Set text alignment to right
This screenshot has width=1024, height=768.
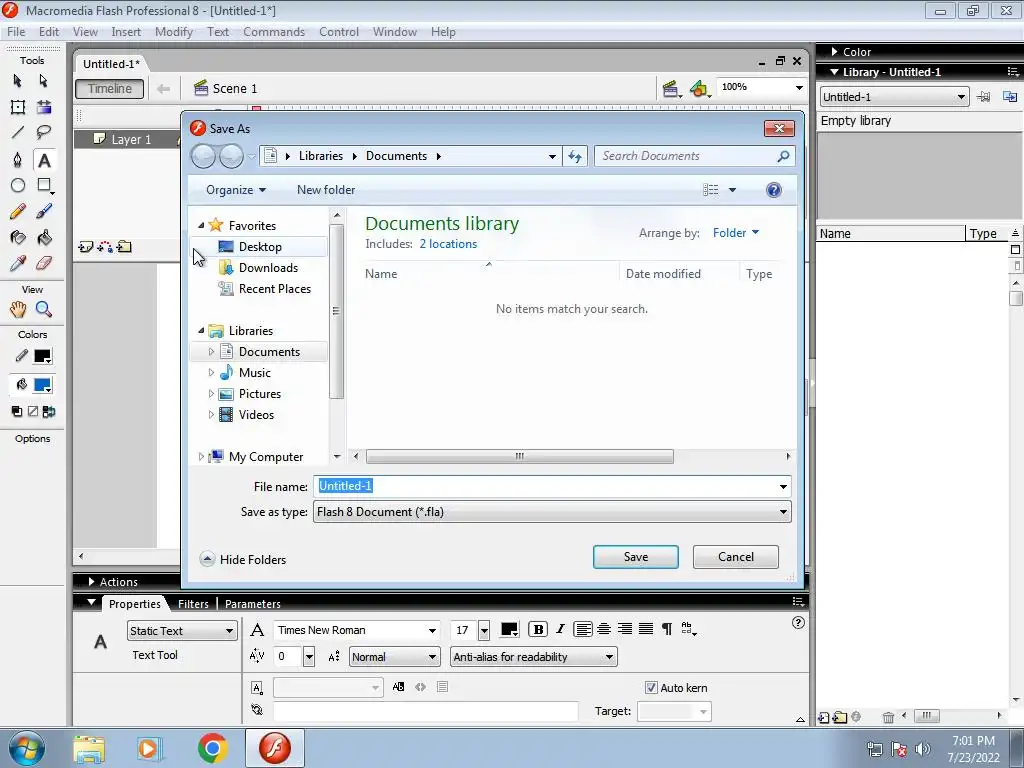click(625, 629)
